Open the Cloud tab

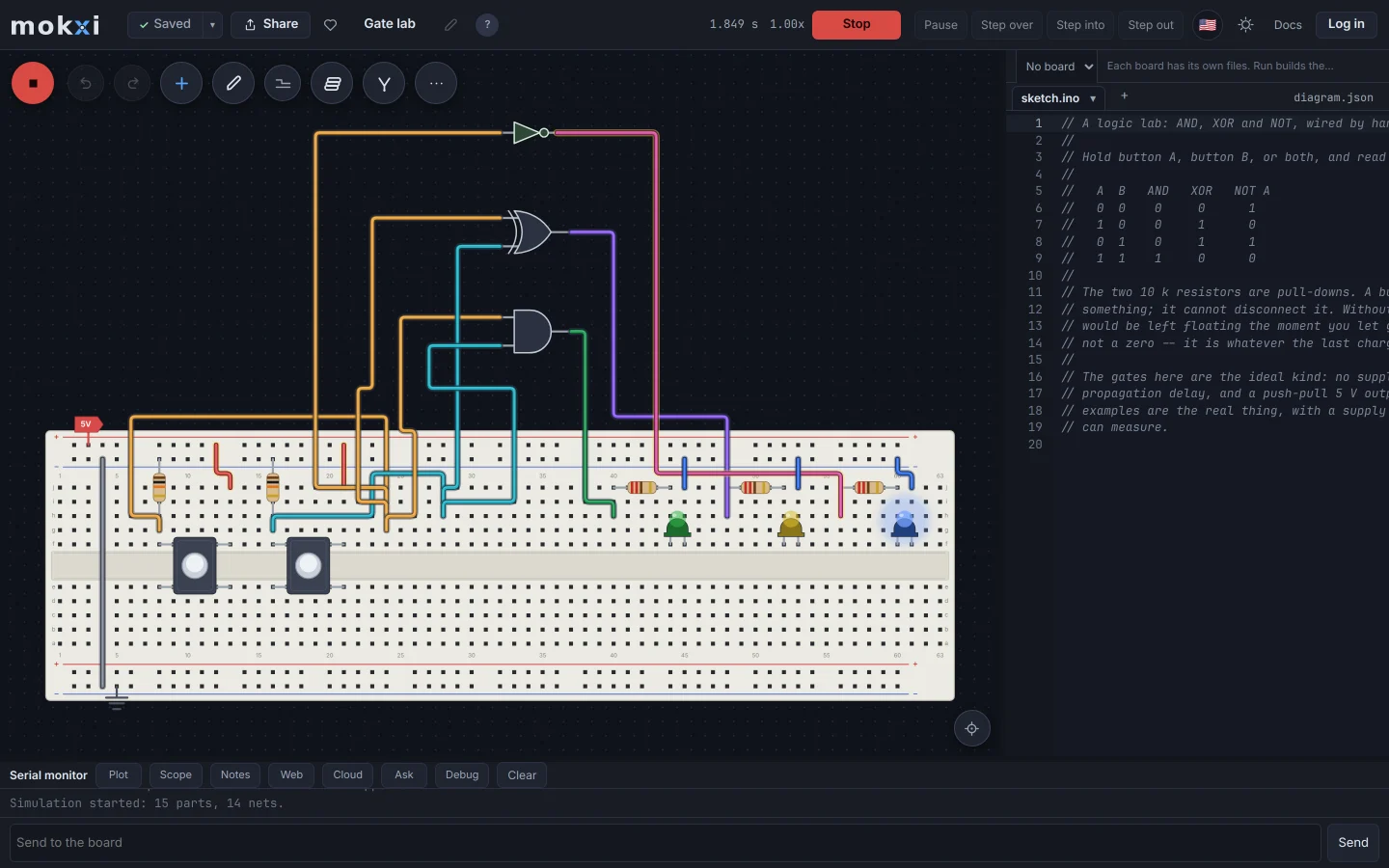[348, 775]
